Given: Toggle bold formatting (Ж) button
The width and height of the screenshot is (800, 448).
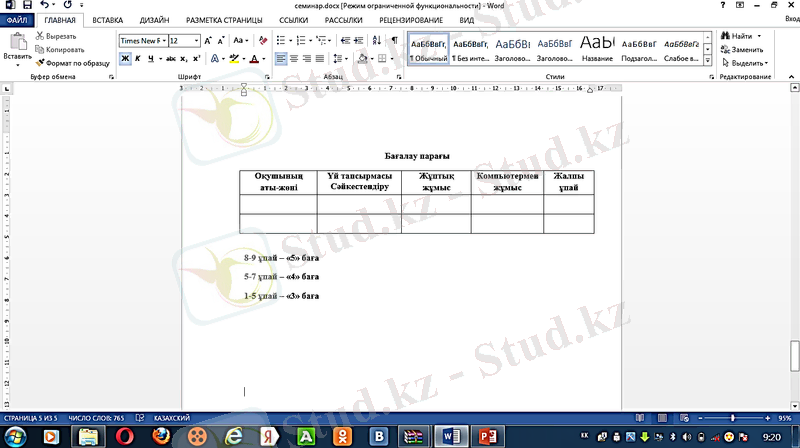Looking at the screenshot, I should pos(125,59).
